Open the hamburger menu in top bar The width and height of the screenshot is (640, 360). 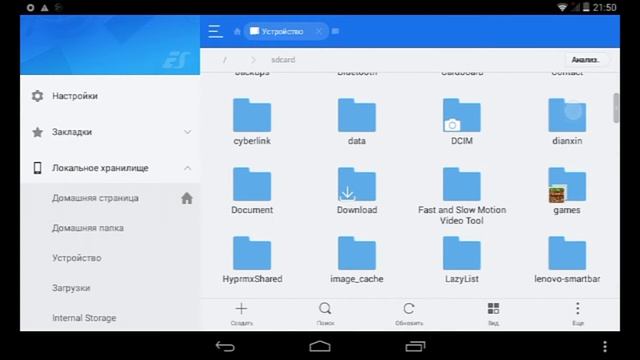(x=215, y=31)
